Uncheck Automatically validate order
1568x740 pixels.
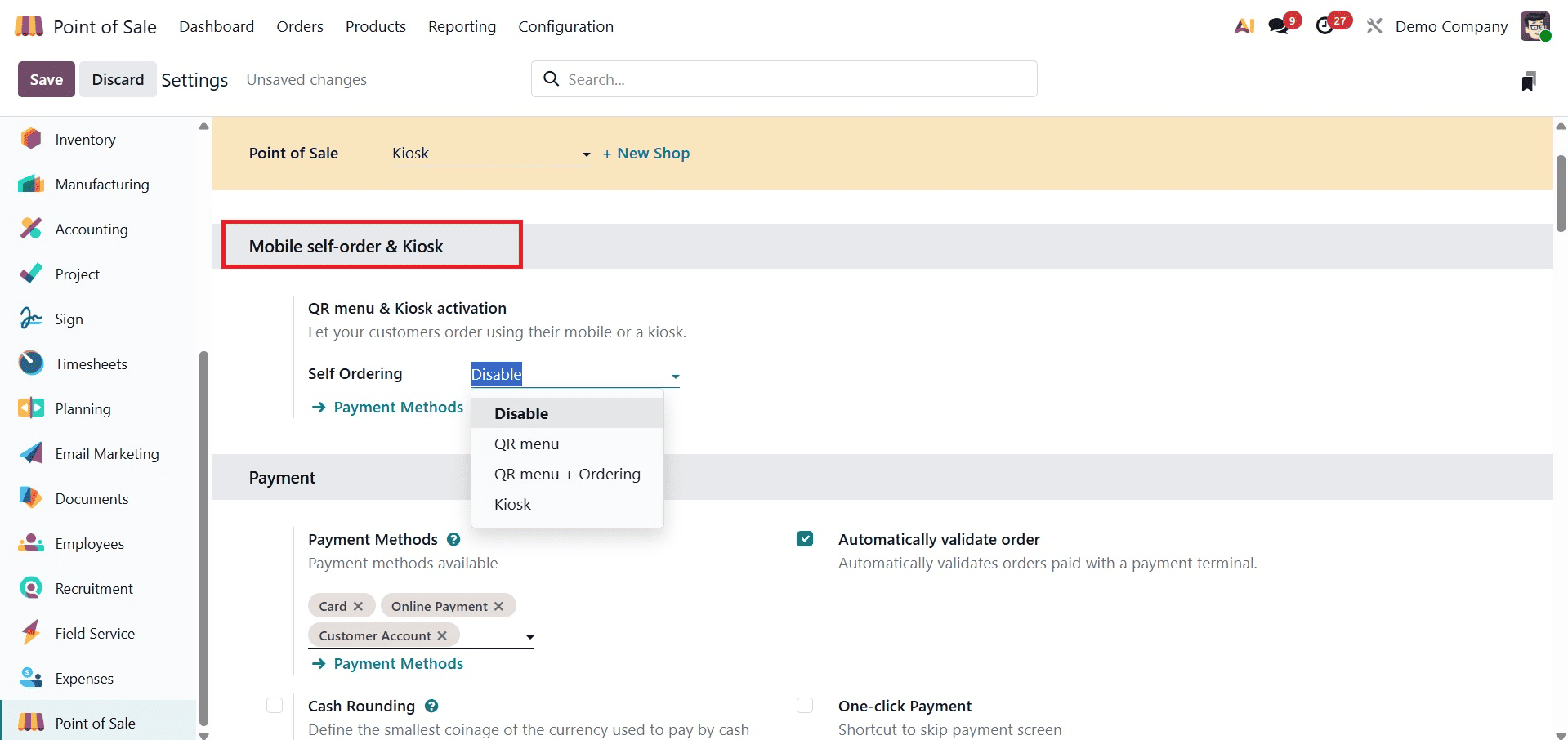coord(806,539)
